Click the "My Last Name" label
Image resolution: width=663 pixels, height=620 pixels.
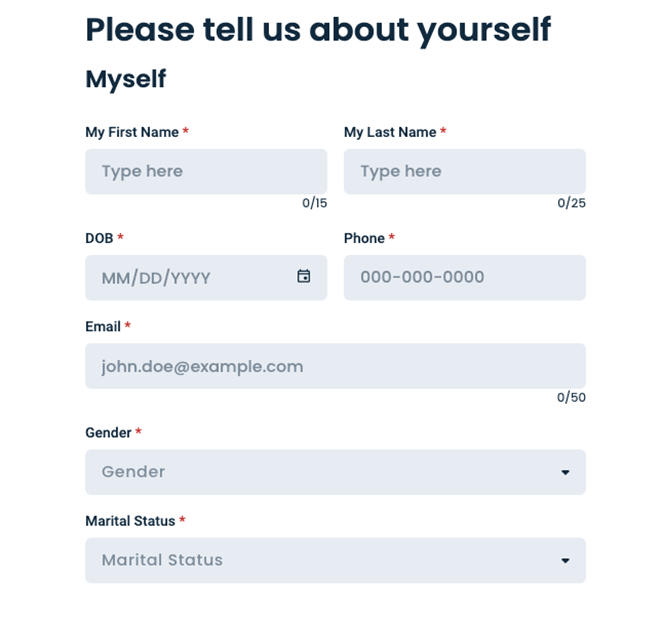click(x=390, y=132)
